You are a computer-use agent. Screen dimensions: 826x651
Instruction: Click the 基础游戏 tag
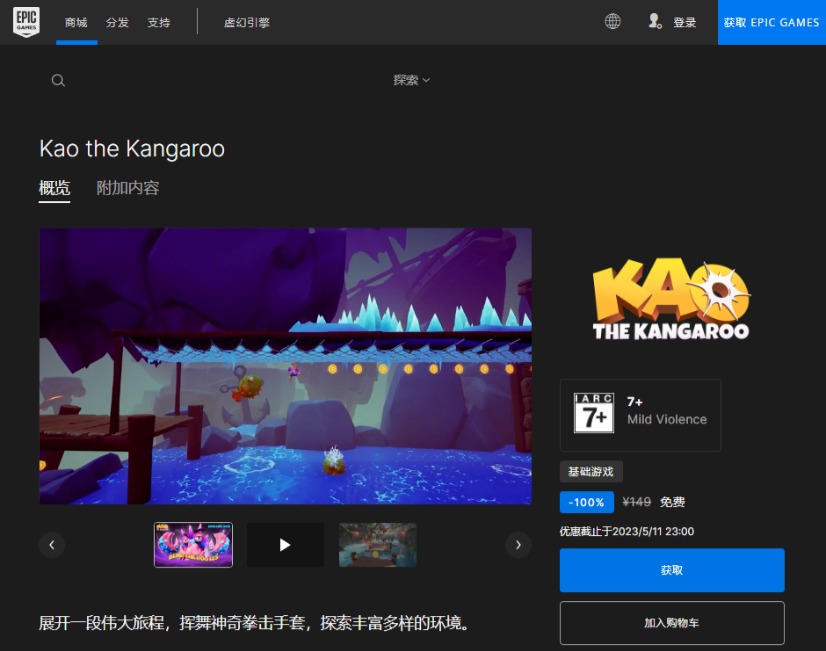(591, 471)
